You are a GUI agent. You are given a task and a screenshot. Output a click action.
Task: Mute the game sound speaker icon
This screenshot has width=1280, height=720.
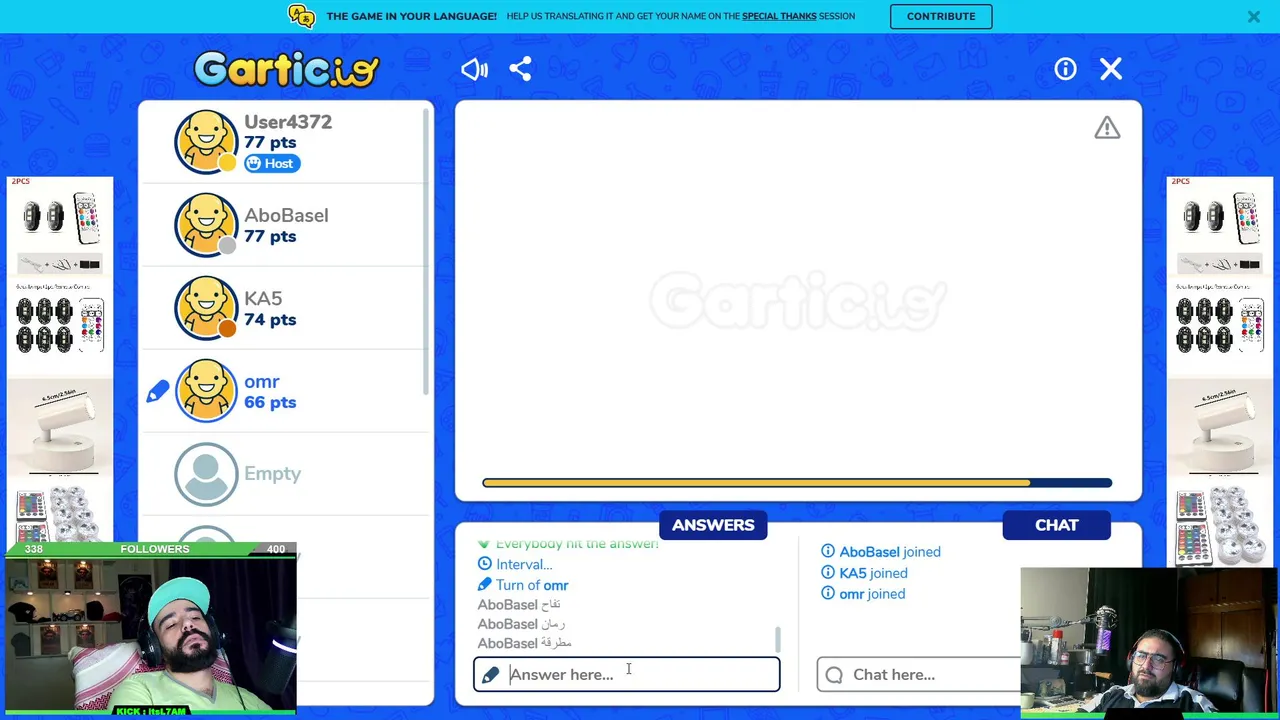pyautogui.click(x=474, y=69)
